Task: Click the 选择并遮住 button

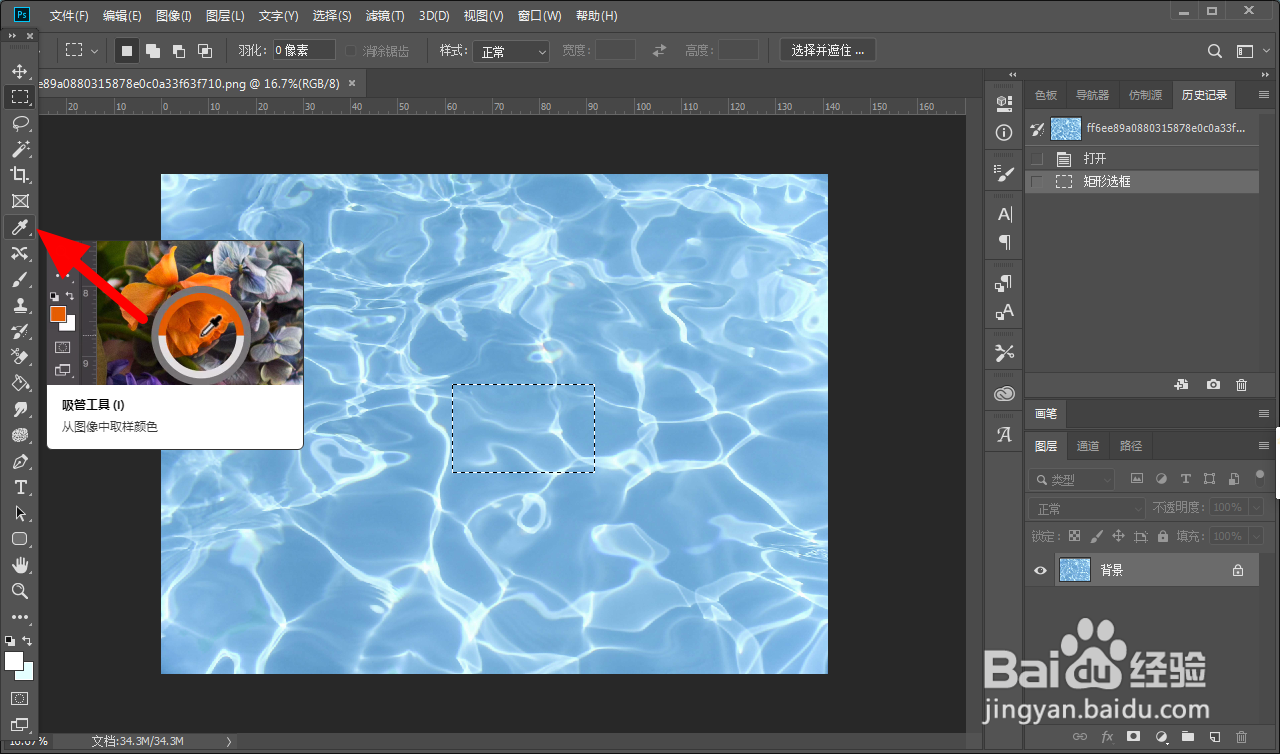Action: pos(828,50)
